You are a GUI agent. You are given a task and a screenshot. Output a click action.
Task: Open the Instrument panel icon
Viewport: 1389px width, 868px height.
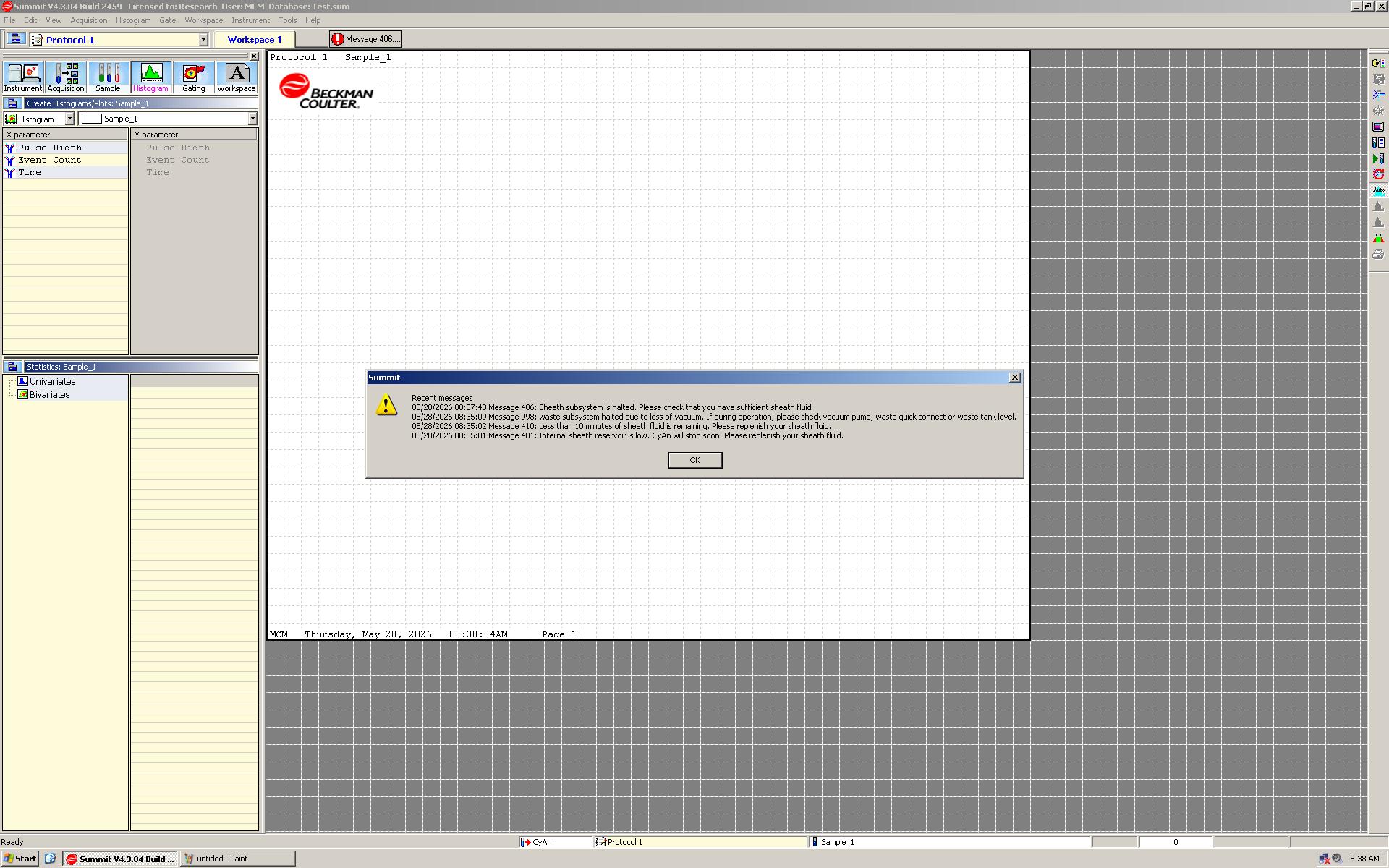23,77
